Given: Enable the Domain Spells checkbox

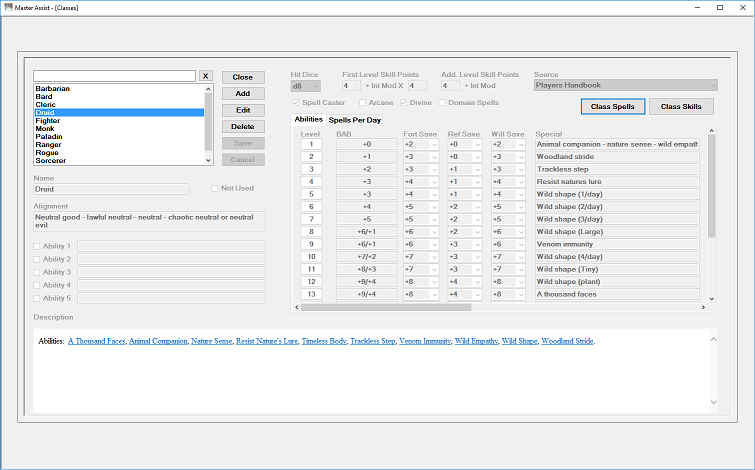Looking at the screenshot, I should pos(442,103).
